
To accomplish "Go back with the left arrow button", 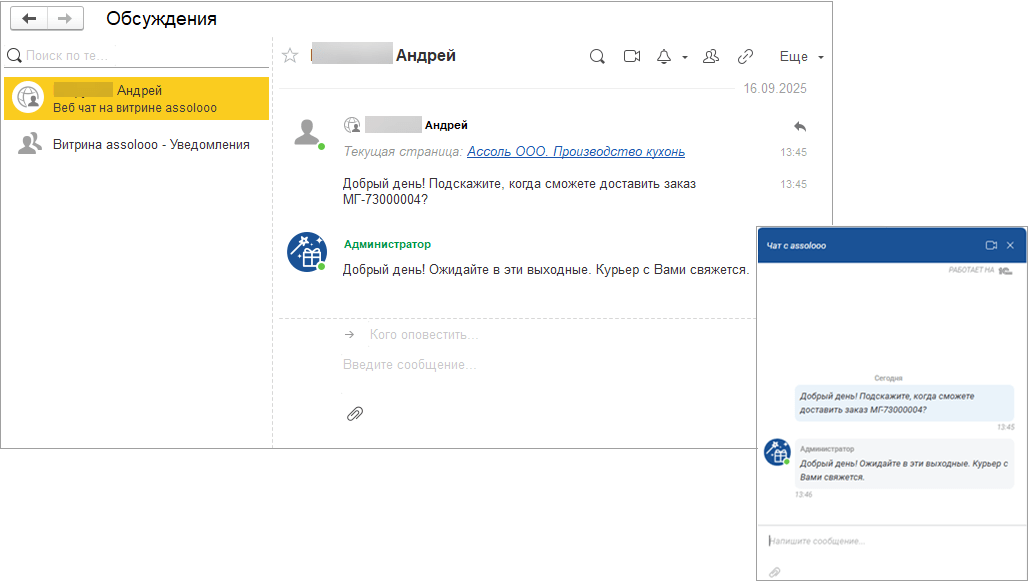I will (x=29, y=18).
